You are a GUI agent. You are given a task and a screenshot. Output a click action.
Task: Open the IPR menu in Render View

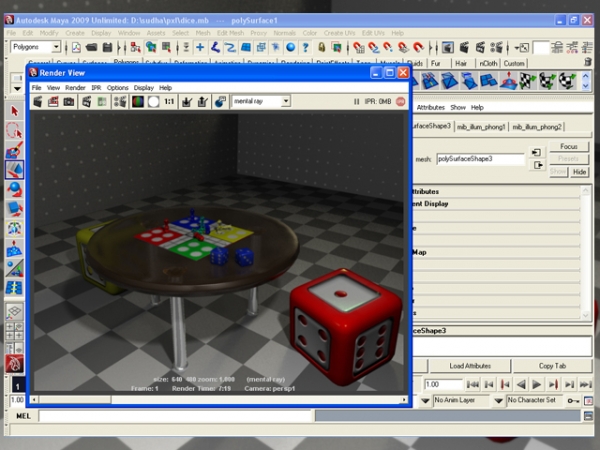(96, 88)
